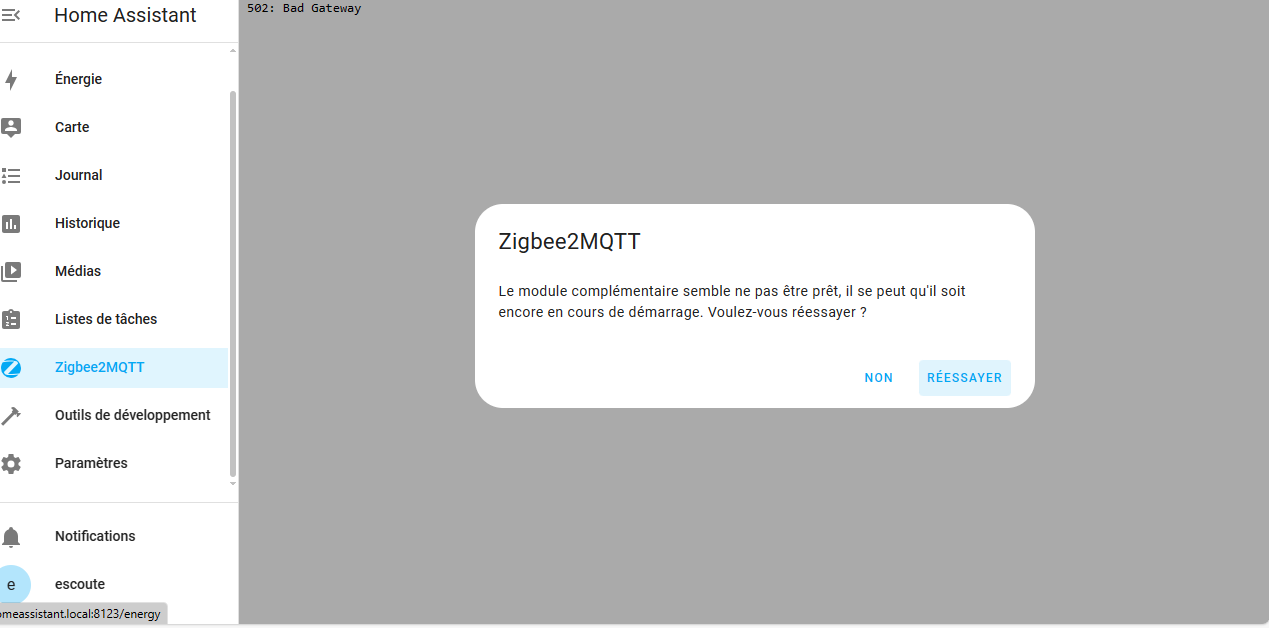Open the escoute user profile avatar
The height and width of the screenshot is (628, 1269).
click(11, 584)
